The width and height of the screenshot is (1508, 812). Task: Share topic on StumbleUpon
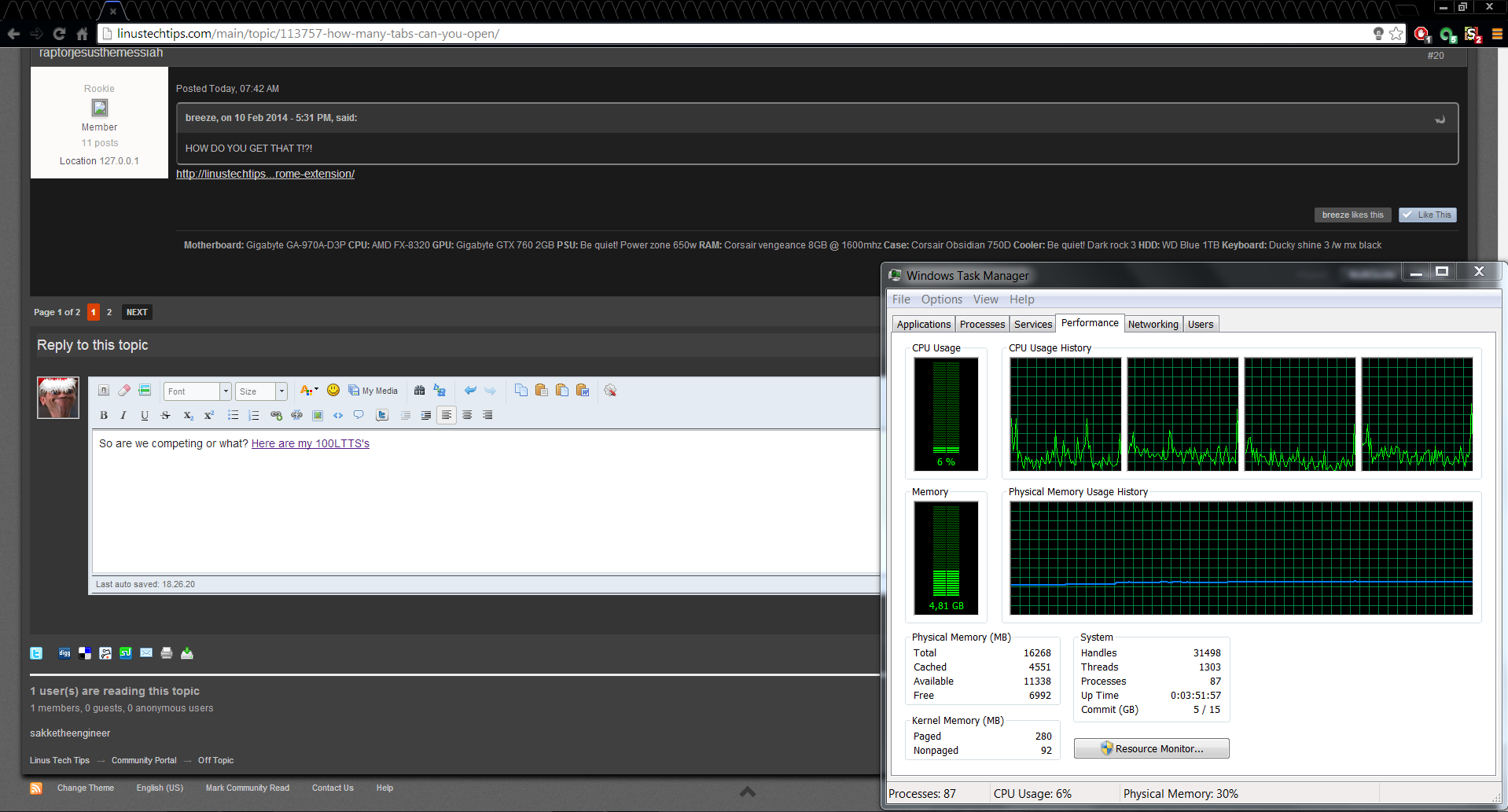126,653
